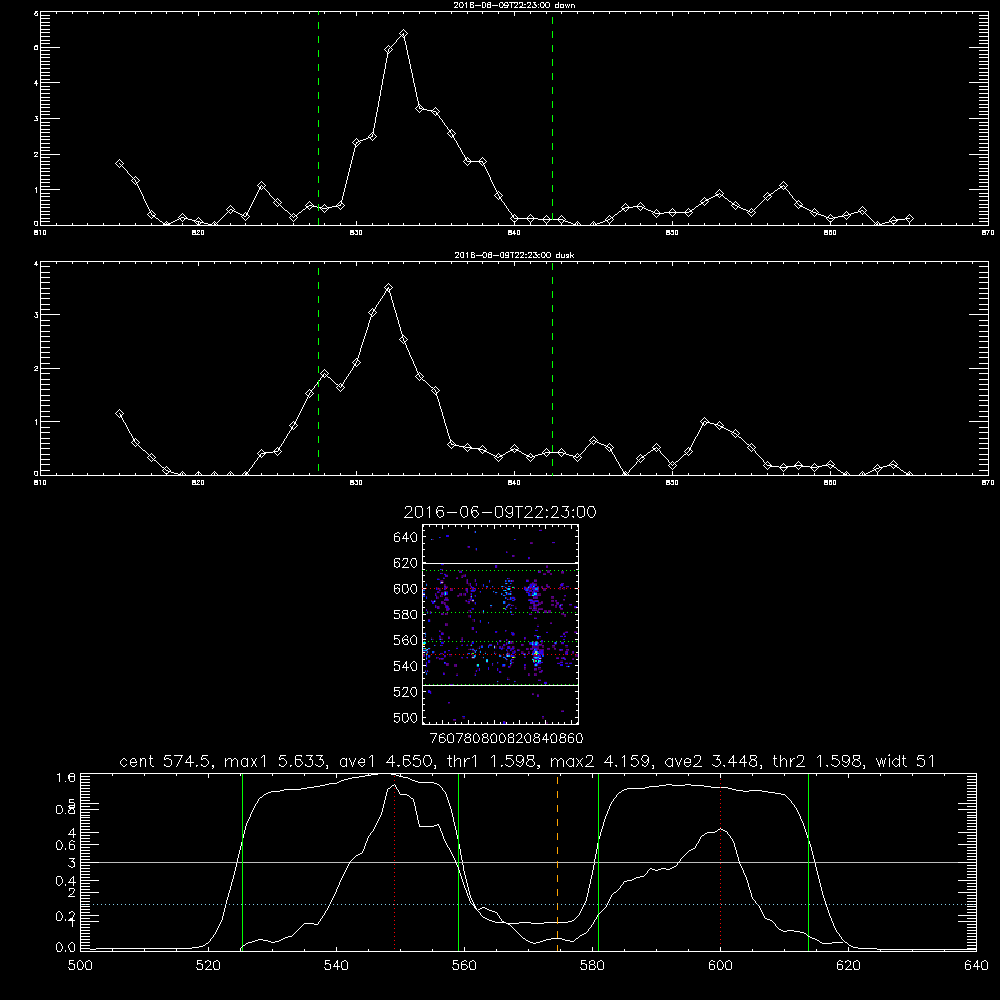Click the blue dotted horizontal threshold line
The width and height of the screenshot is (1000, 1000).
[528, 904]
